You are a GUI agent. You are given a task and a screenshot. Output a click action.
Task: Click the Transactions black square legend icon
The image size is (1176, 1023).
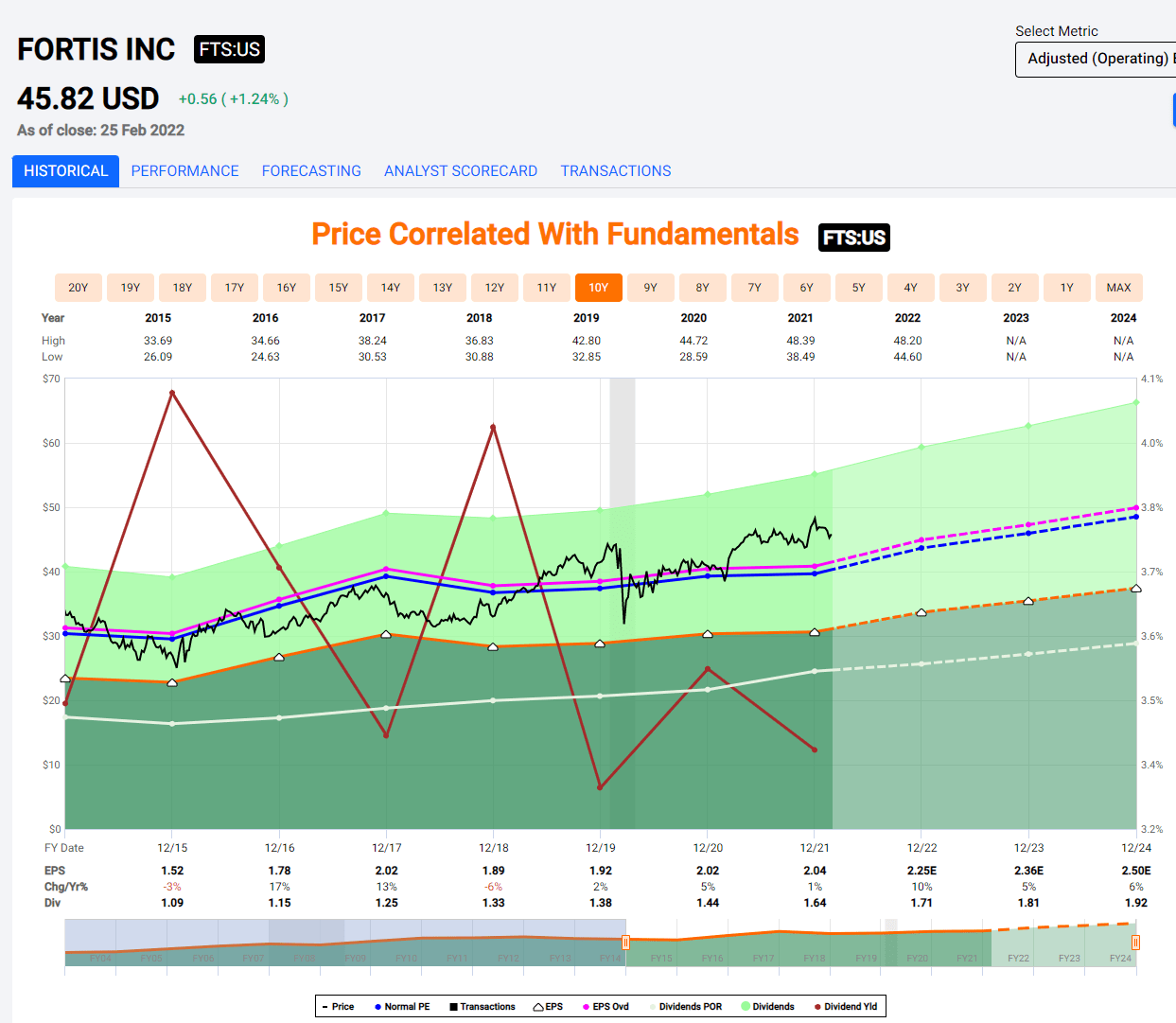pyautogui.click(x=454, y=1006)
